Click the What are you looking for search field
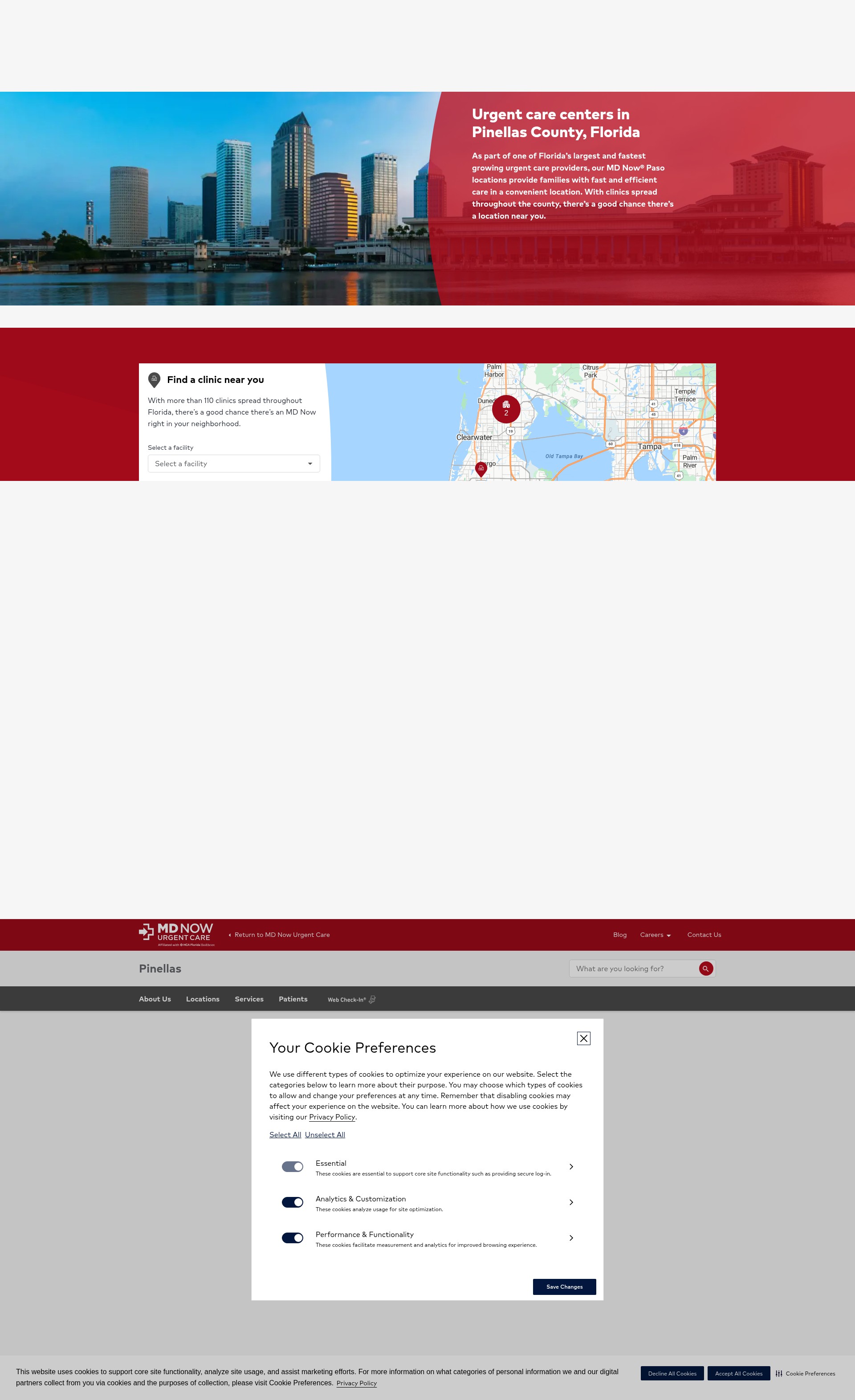855x1400 pixels. [635, 969]
